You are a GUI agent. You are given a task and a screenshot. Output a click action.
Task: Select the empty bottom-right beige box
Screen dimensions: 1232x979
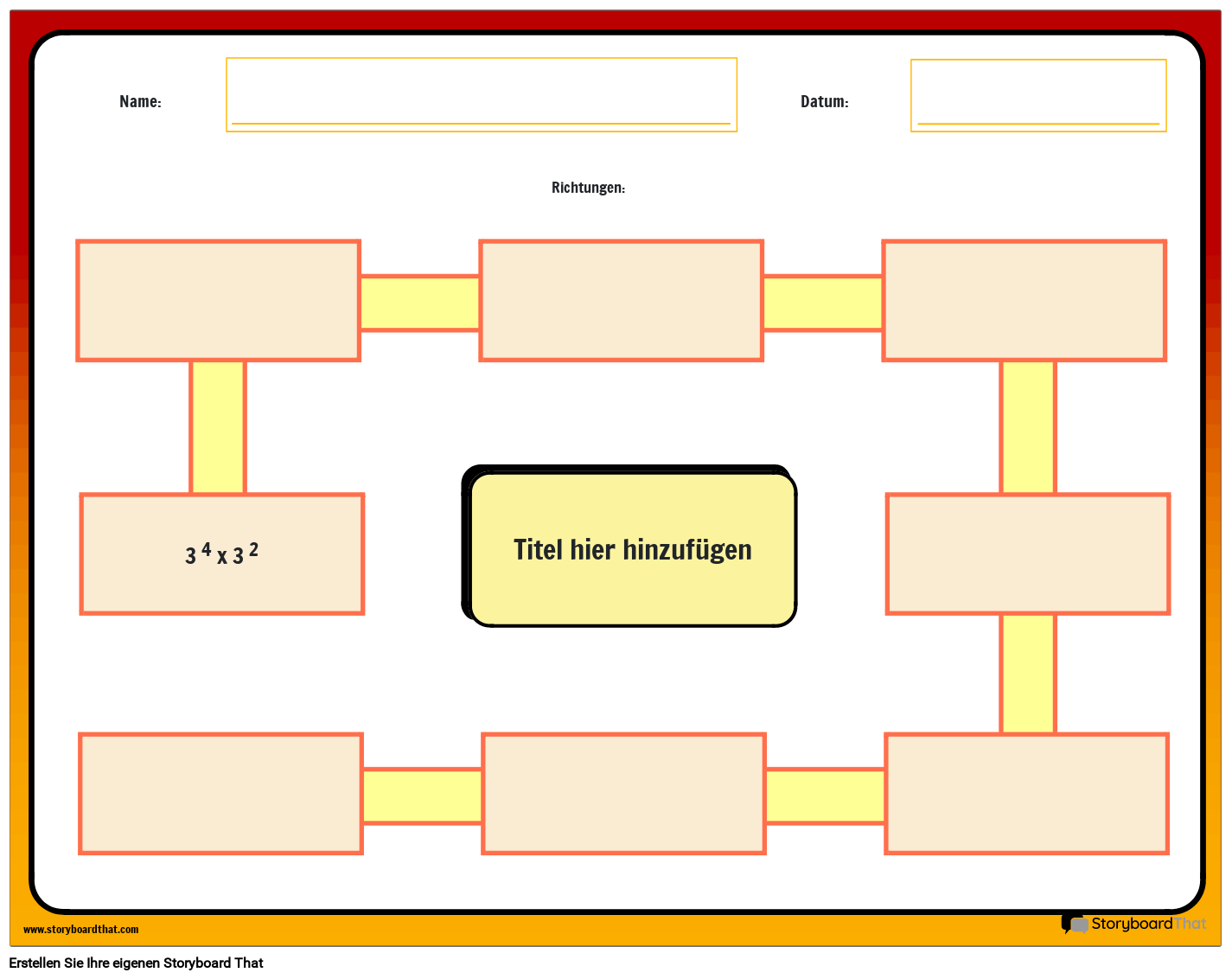(x=1026, y=793)
